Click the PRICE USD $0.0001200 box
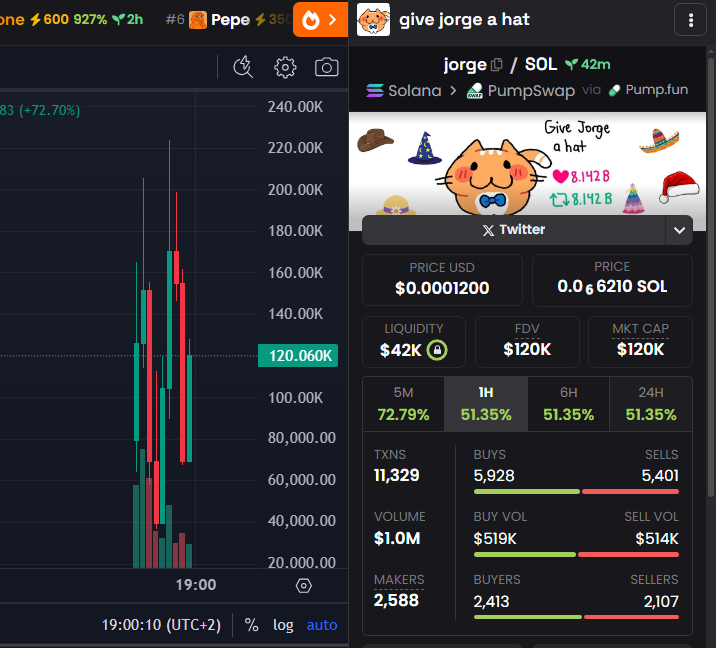The image size is (716, 648). coord(442,280)
